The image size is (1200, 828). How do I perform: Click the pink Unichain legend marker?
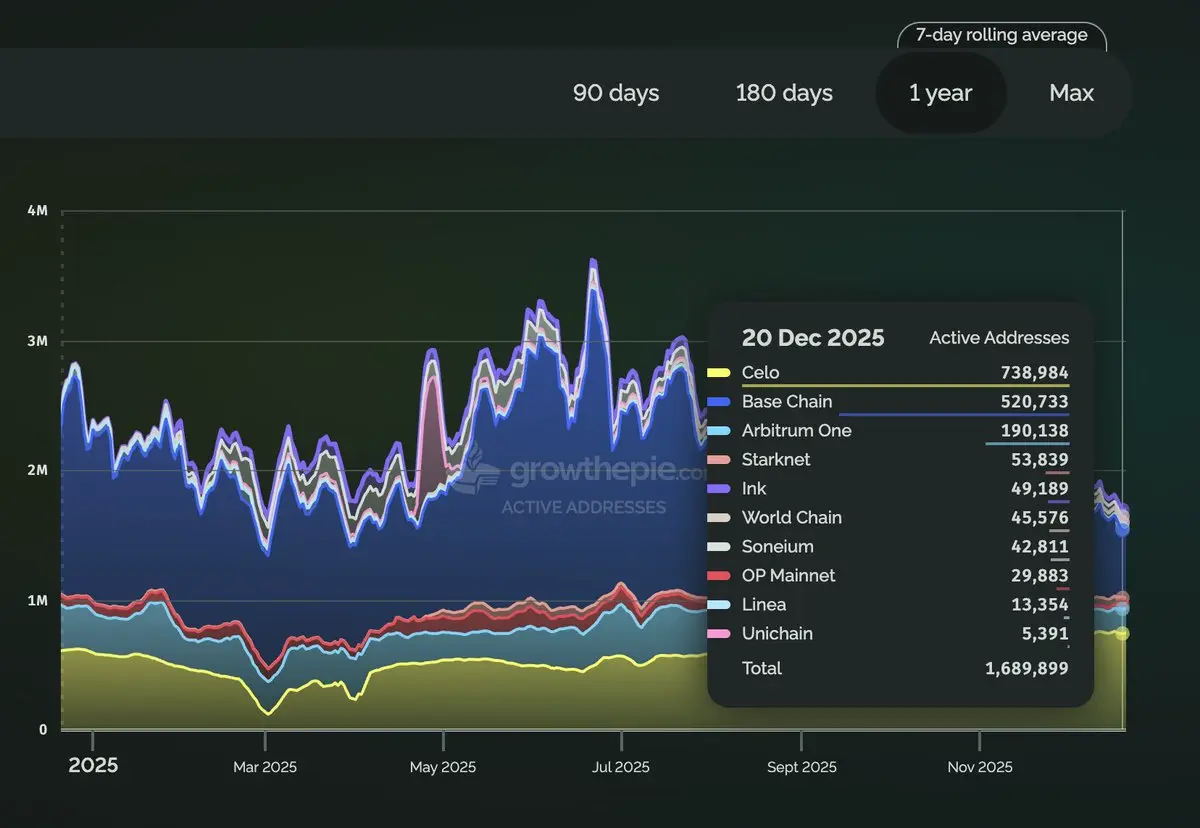(x=718, y=634)
